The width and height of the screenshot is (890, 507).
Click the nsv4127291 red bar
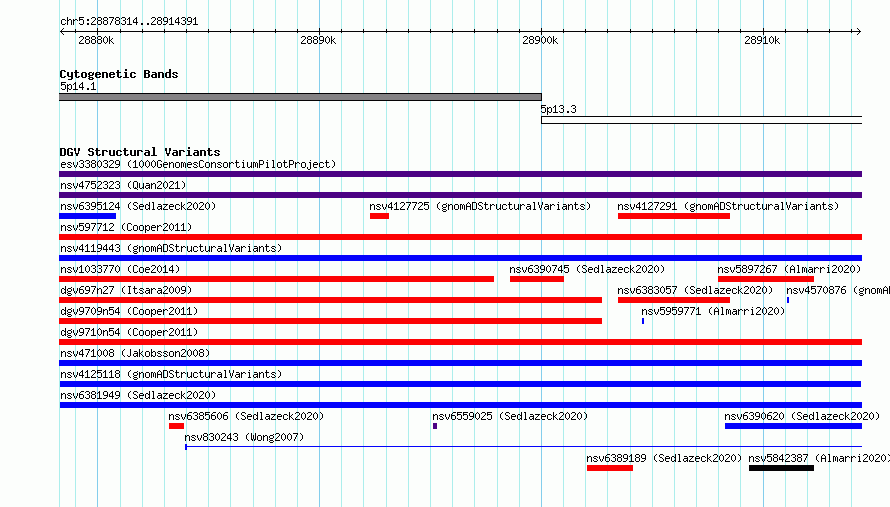coord(674,216)
